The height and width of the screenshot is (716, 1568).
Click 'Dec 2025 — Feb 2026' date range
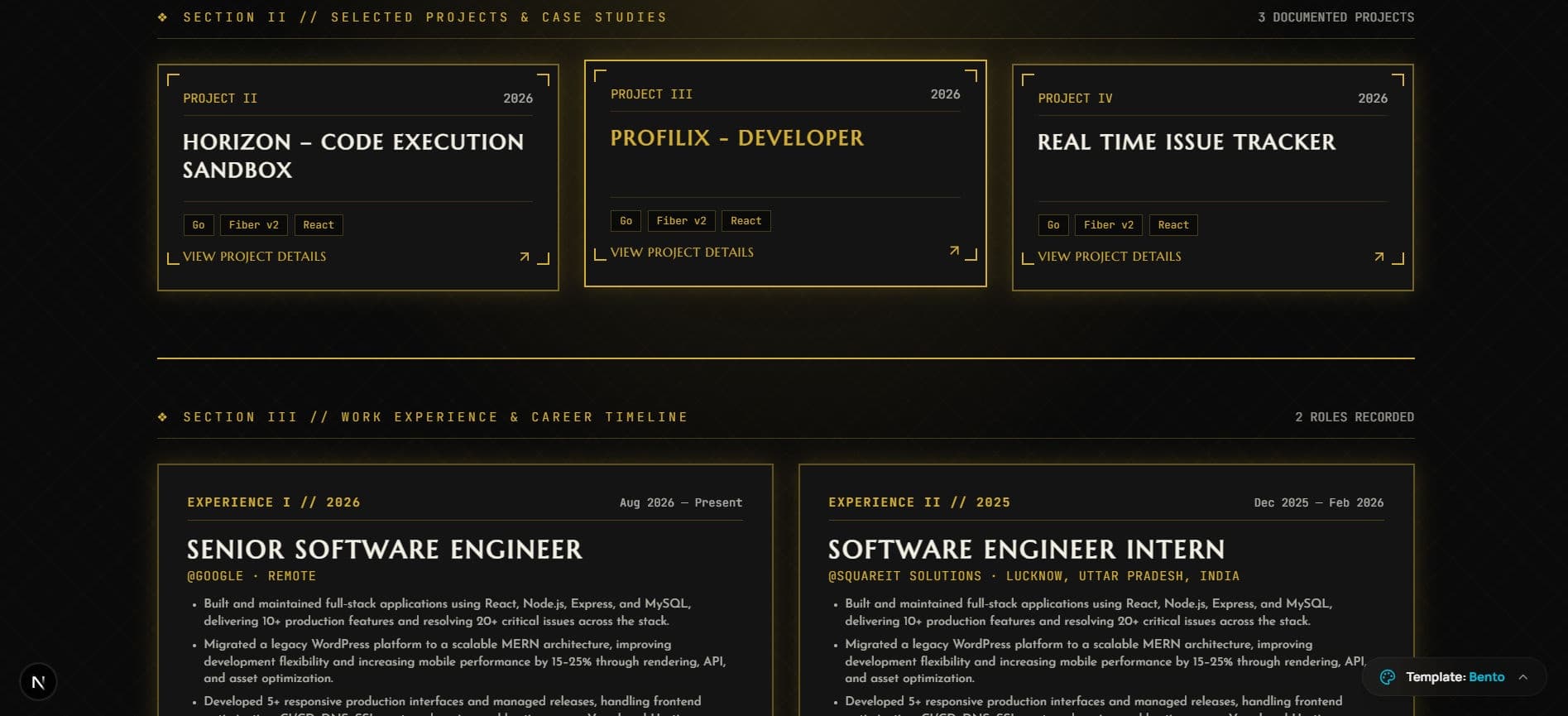pyautogui.click(x=1319, y=502)
